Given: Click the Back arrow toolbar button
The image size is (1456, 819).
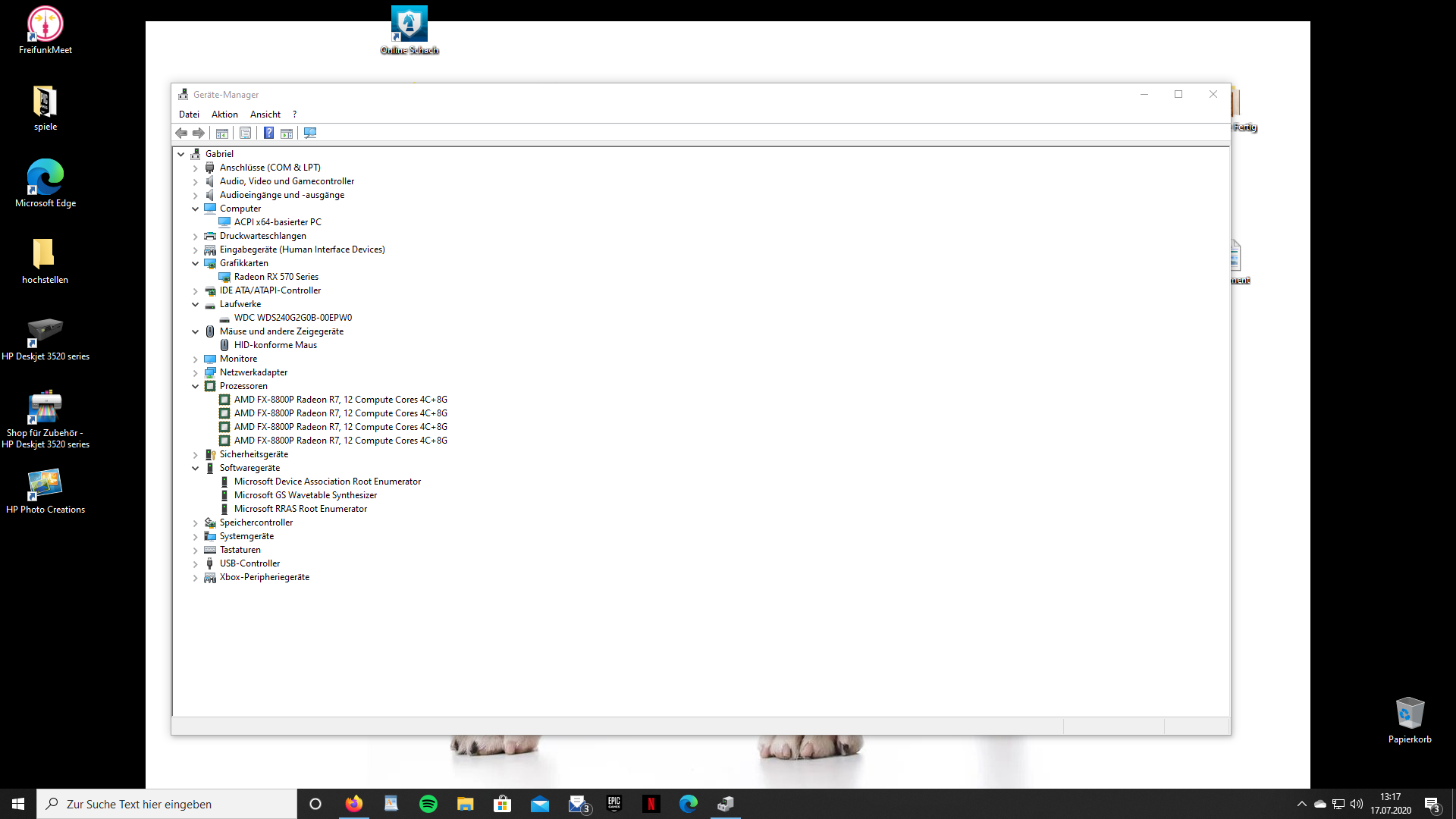Looking at the screenshot, I should pyautogui.click(x=181, y=133).
